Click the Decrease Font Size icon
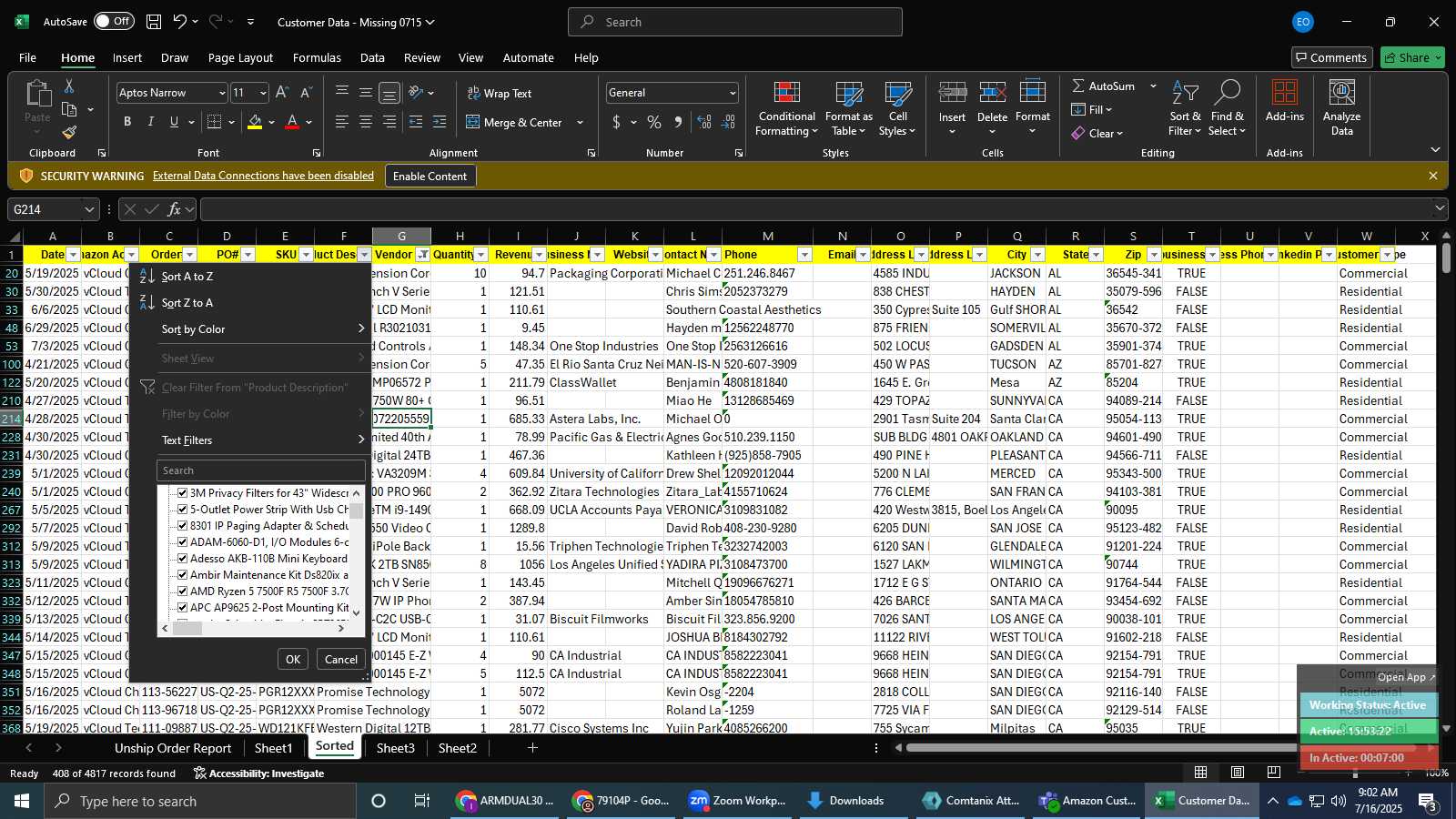This screenshot has height=819, width=1456. pos(306,93)
